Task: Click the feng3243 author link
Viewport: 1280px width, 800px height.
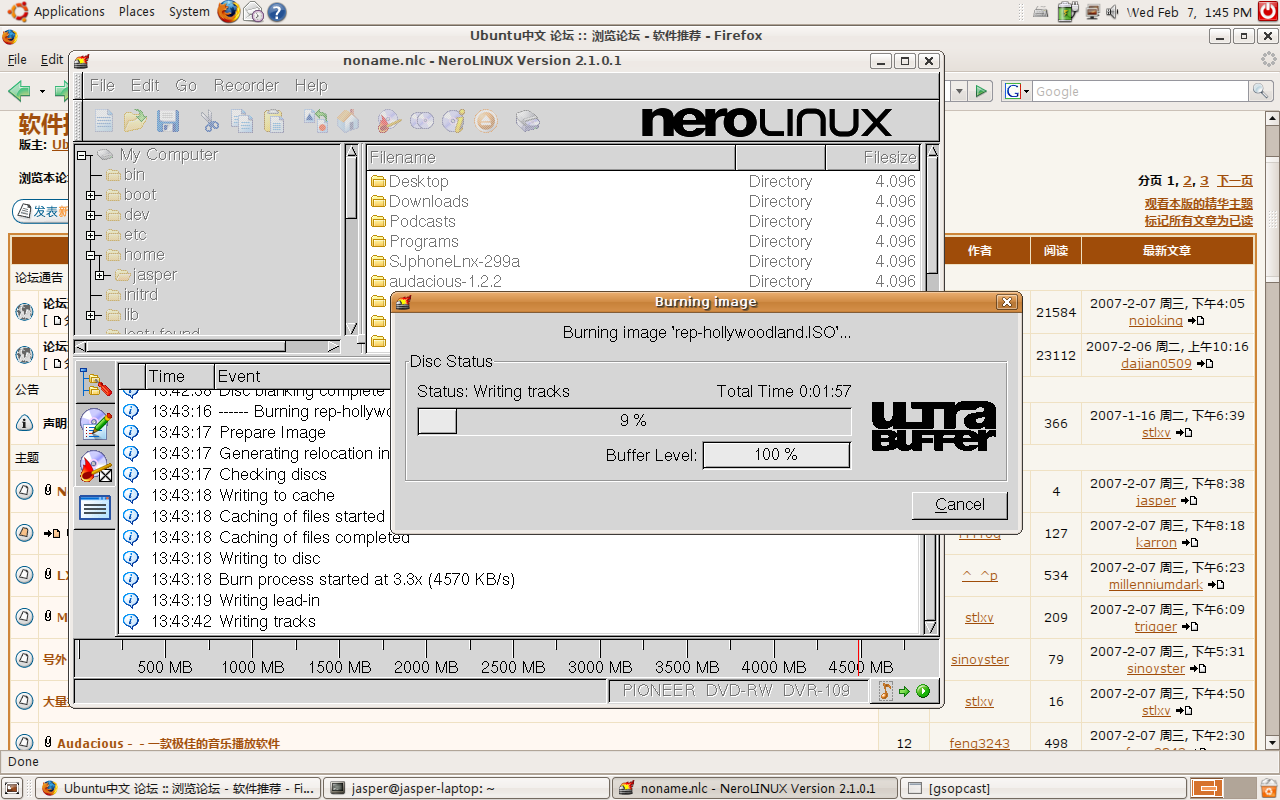Action: (980, 743)
